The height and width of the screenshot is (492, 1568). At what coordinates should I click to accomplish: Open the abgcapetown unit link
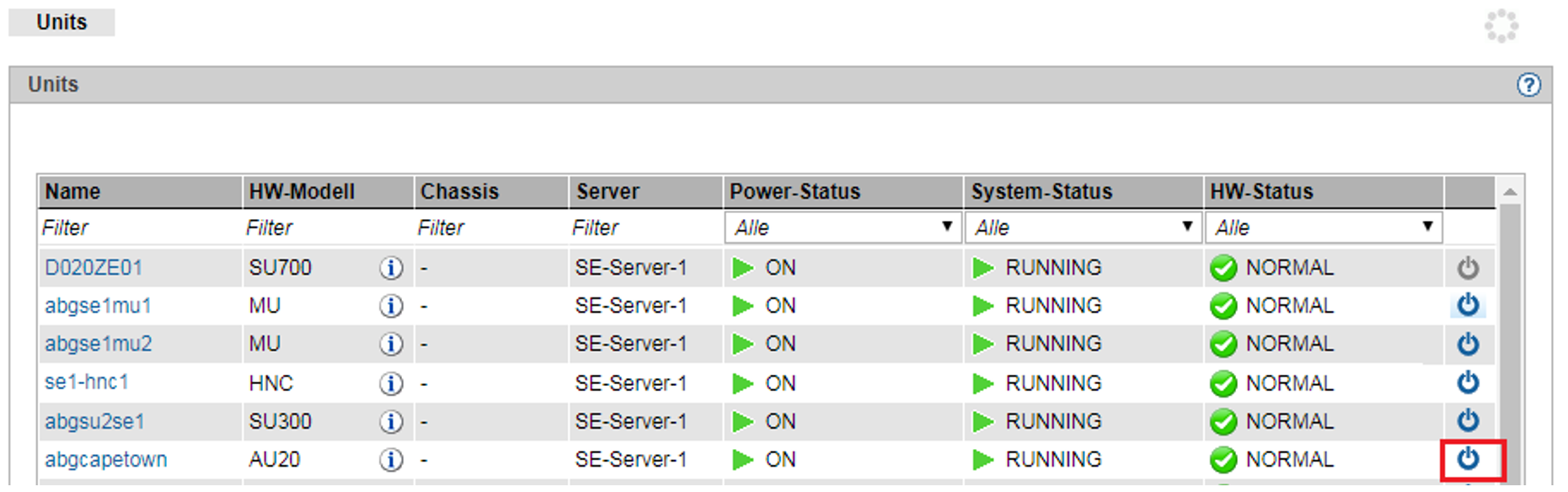coord(106,460)
